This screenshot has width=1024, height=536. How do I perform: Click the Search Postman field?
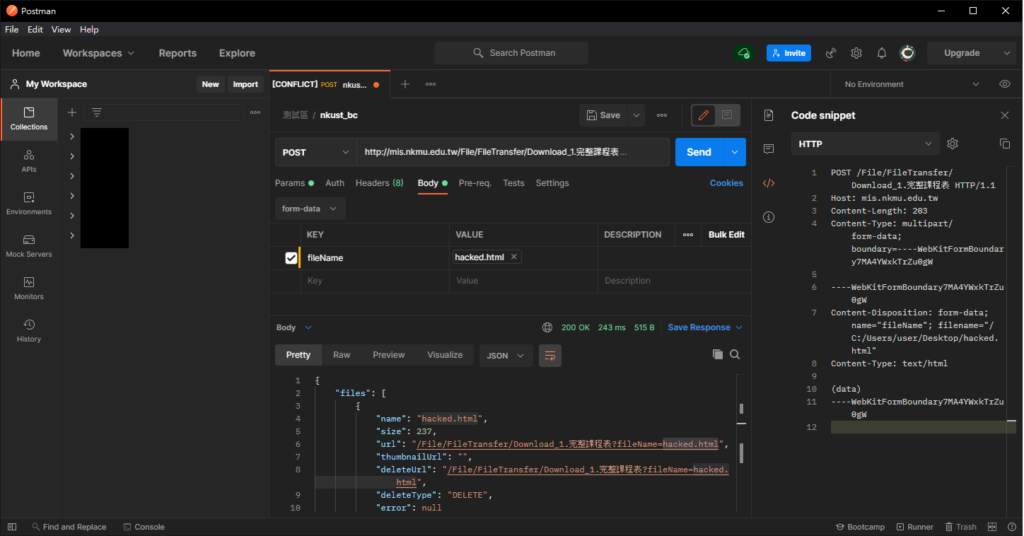pos(511,53)
